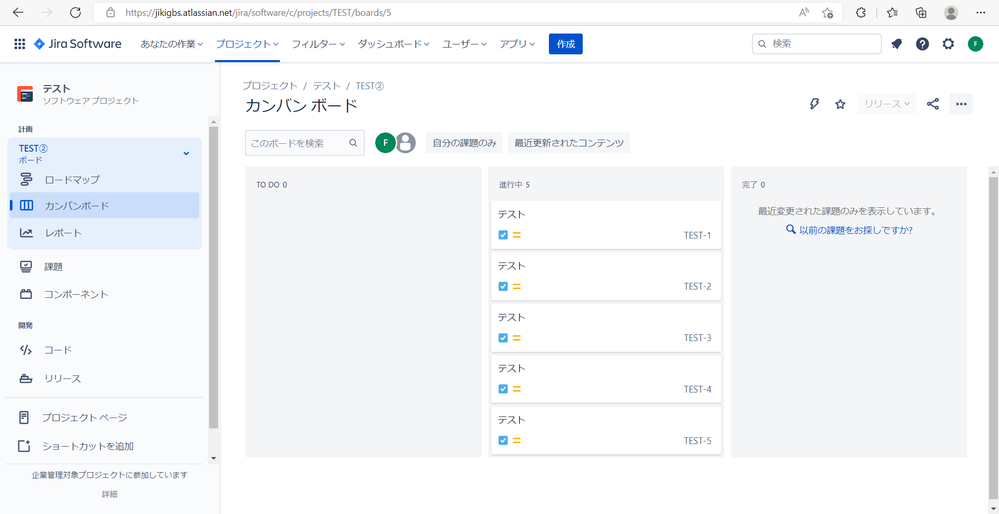Click the browser address bar URL
The height and width of the screenshot is (514, 999).
pos(258,12)
